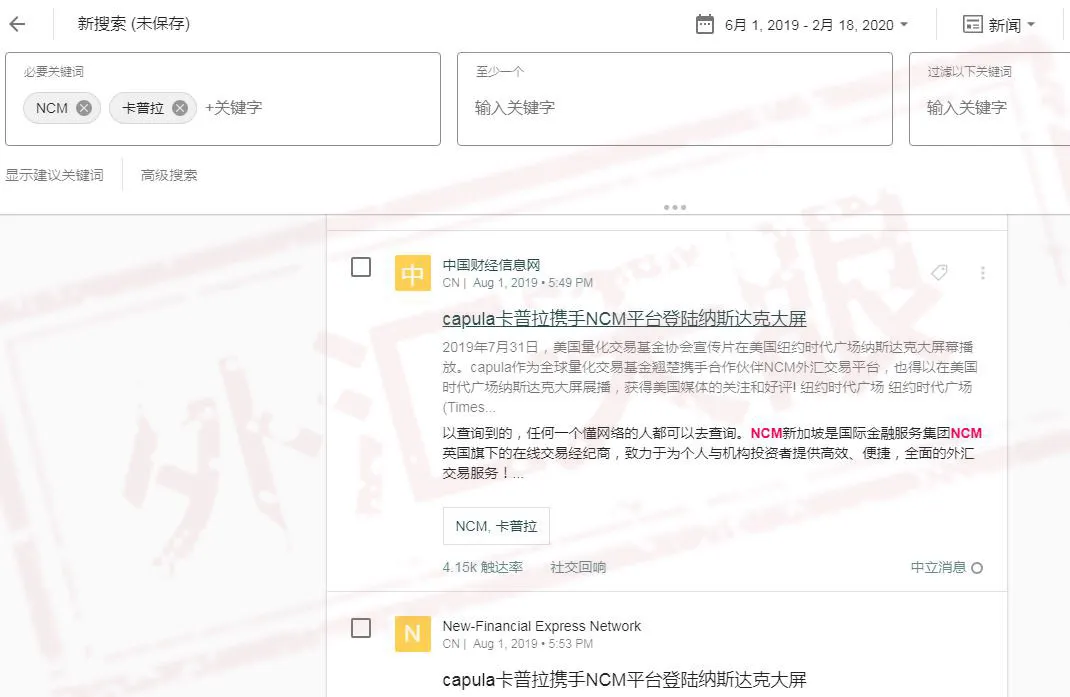Remove the NCM keyword chip
Image resolution: width=1070 pixels, height=697 pixels.
click(84, 108)
